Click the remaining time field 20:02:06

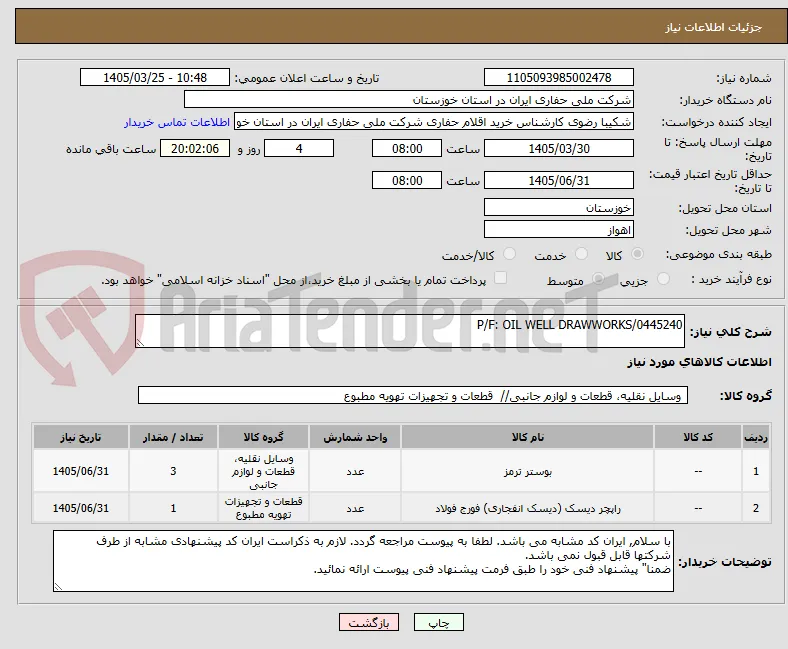tap(195, 148)
